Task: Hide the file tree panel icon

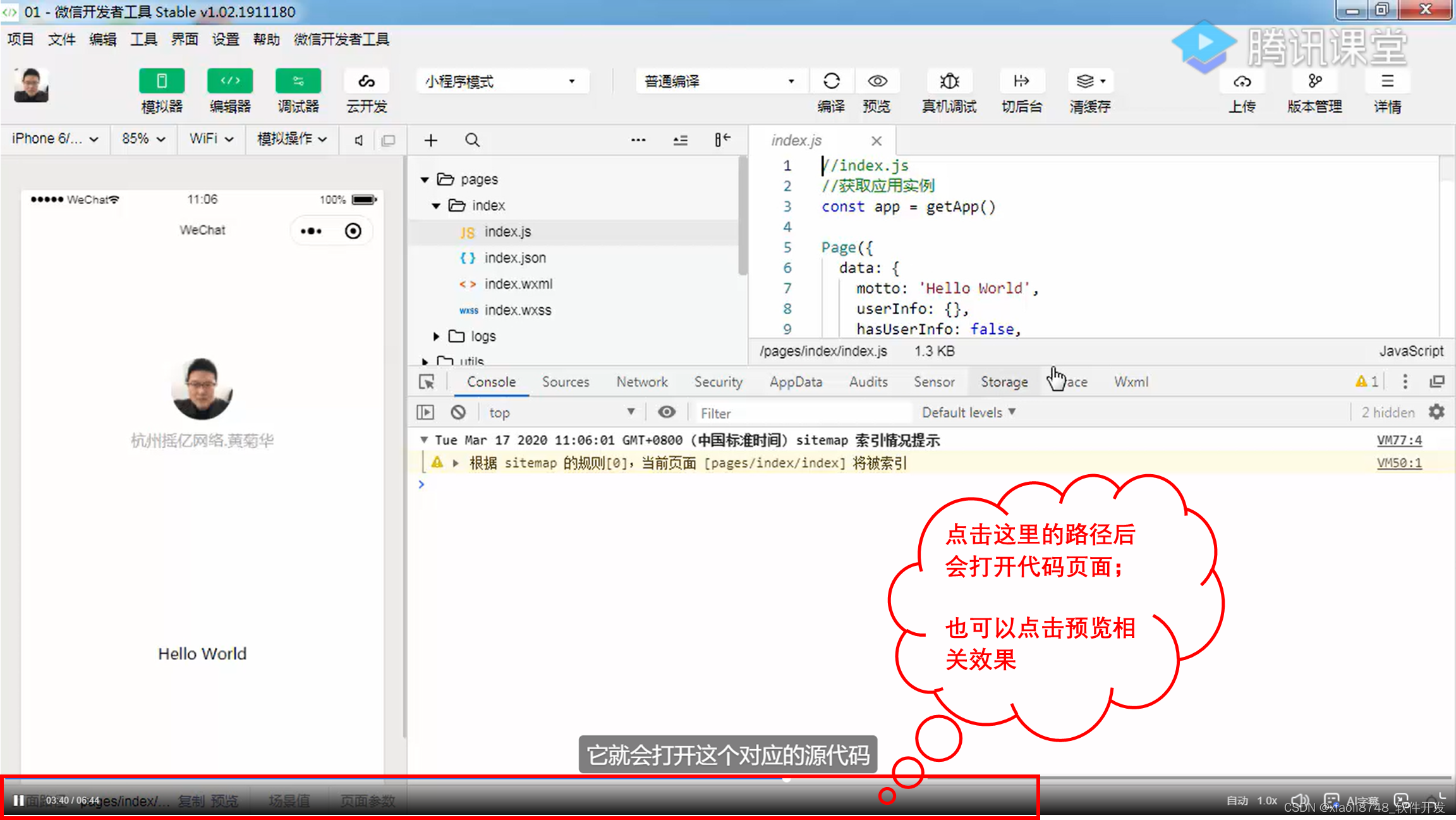Action: click(x=722, y=140)
